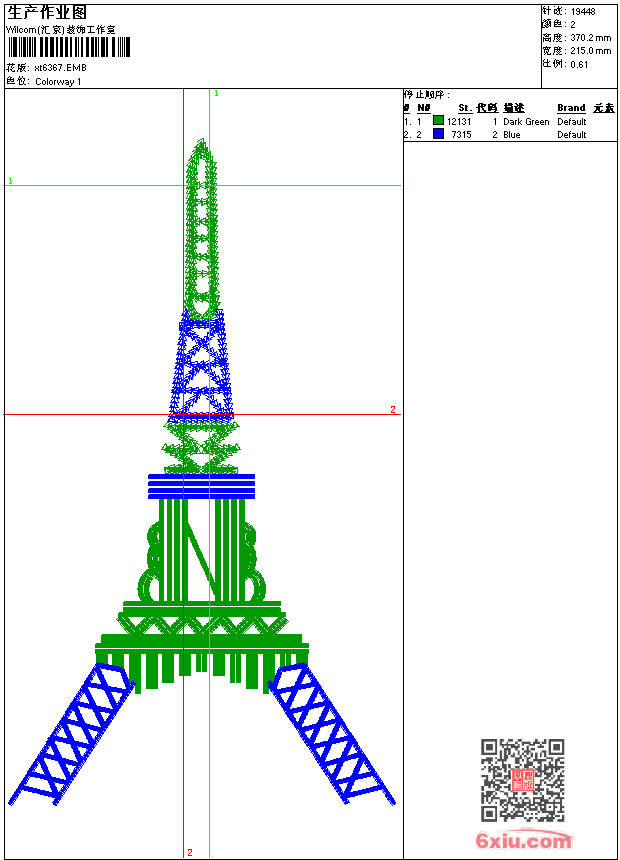Click the green marker 1 on left edge

(10, 181)
